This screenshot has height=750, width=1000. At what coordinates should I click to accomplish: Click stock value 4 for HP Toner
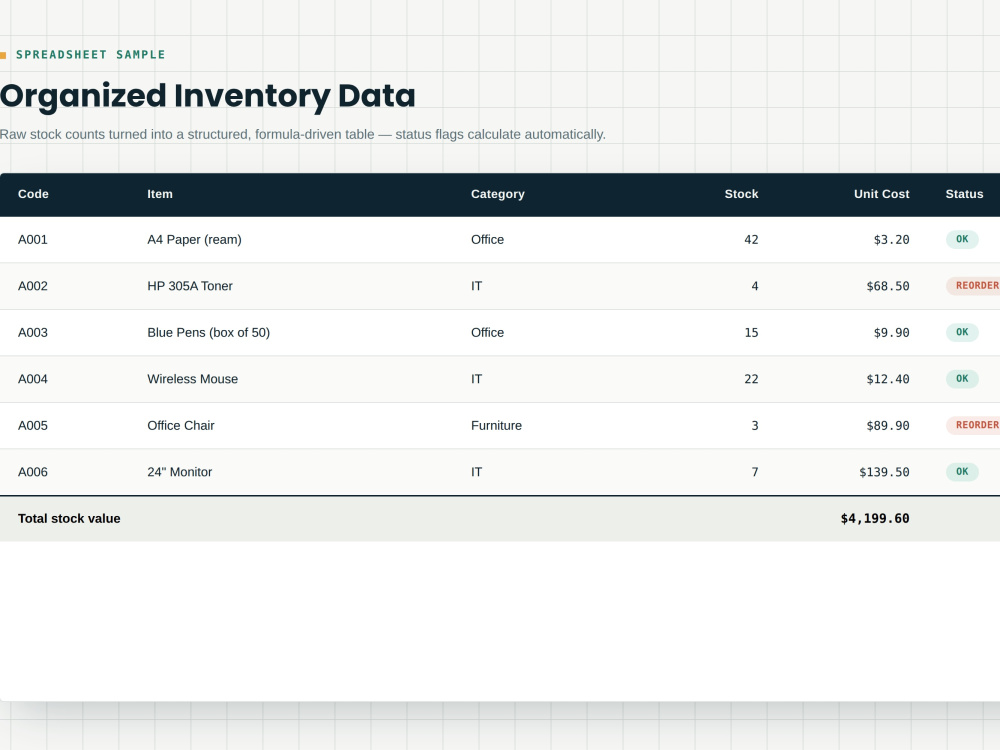point(755,286)
